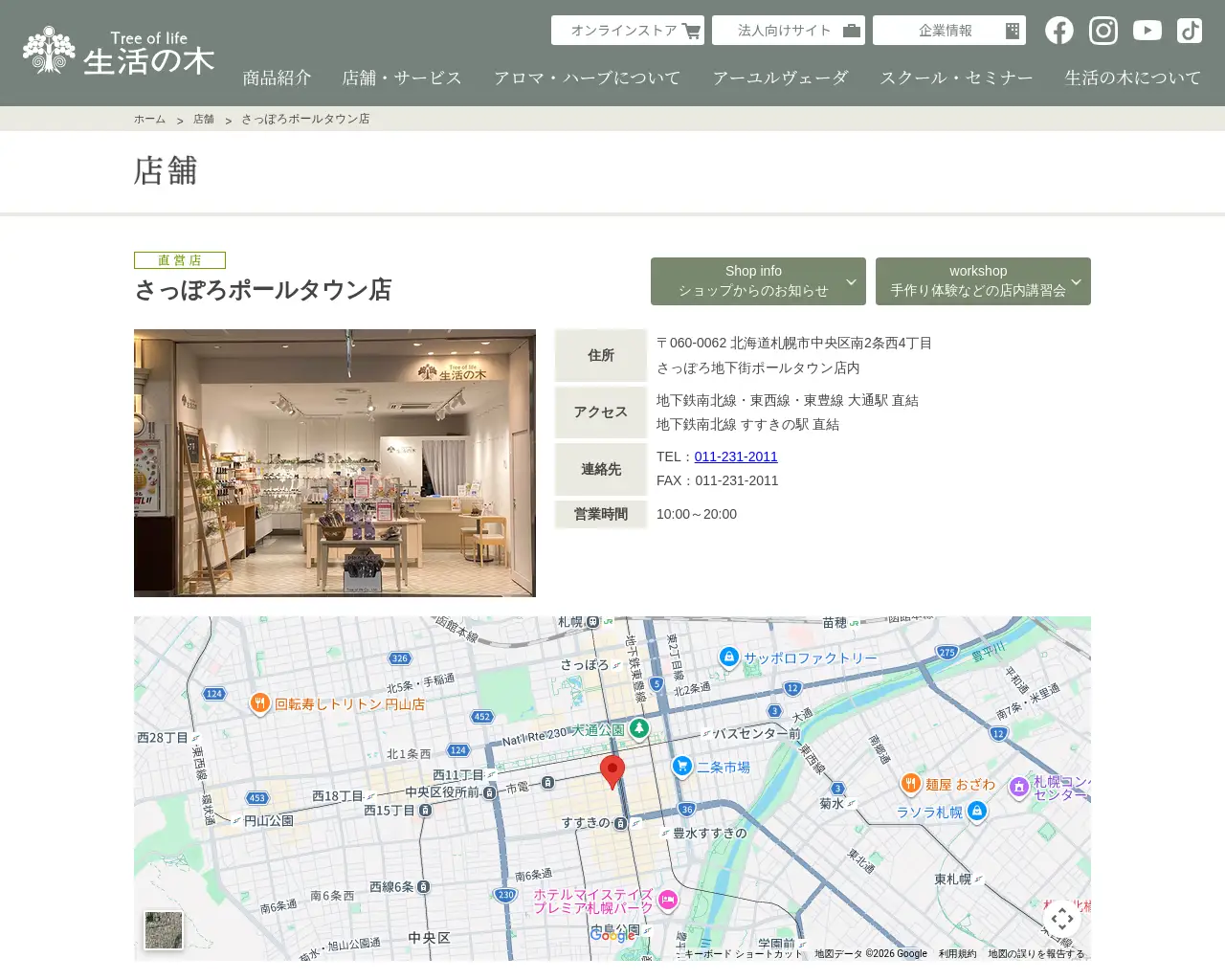The width and height of the screenshot is (1225, 980).
Task: Click サッポロファクトリー shopping marker
Action: [x=729, y=657]
